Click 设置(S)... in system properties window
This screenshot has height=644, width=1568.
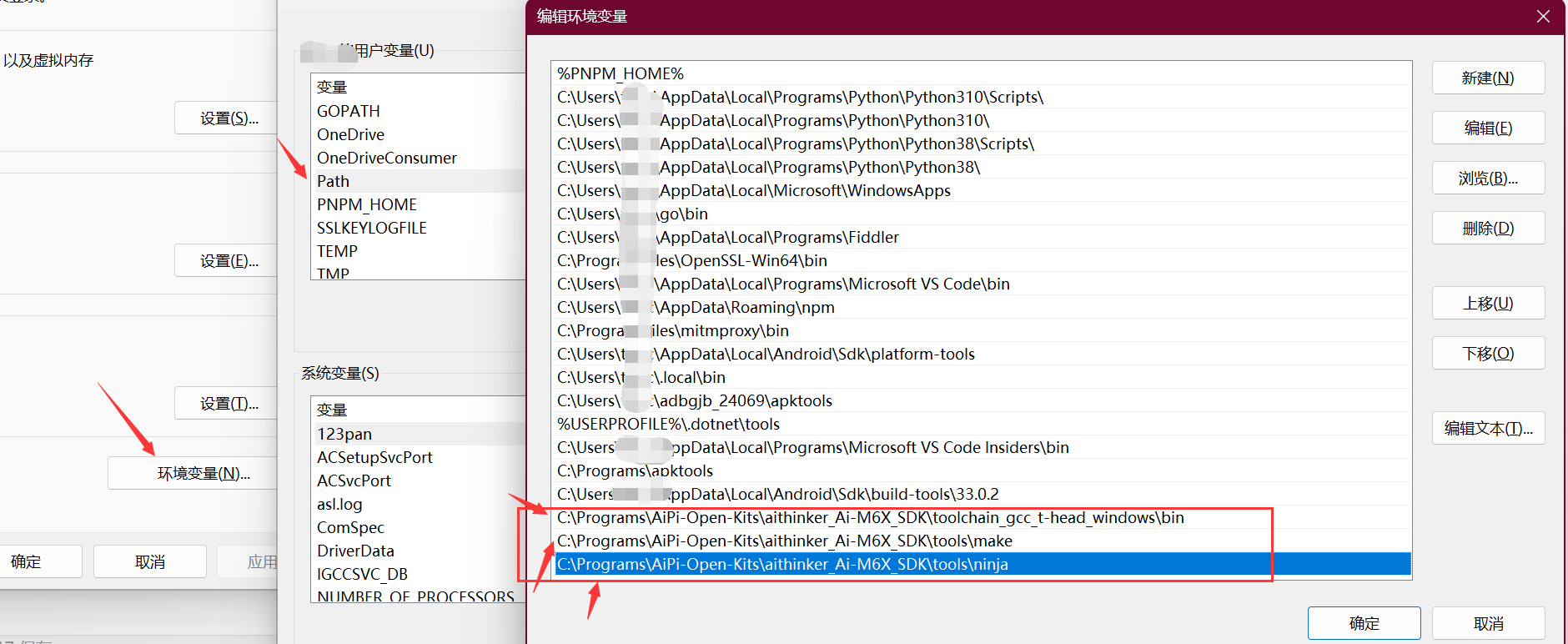coord(227,118)
